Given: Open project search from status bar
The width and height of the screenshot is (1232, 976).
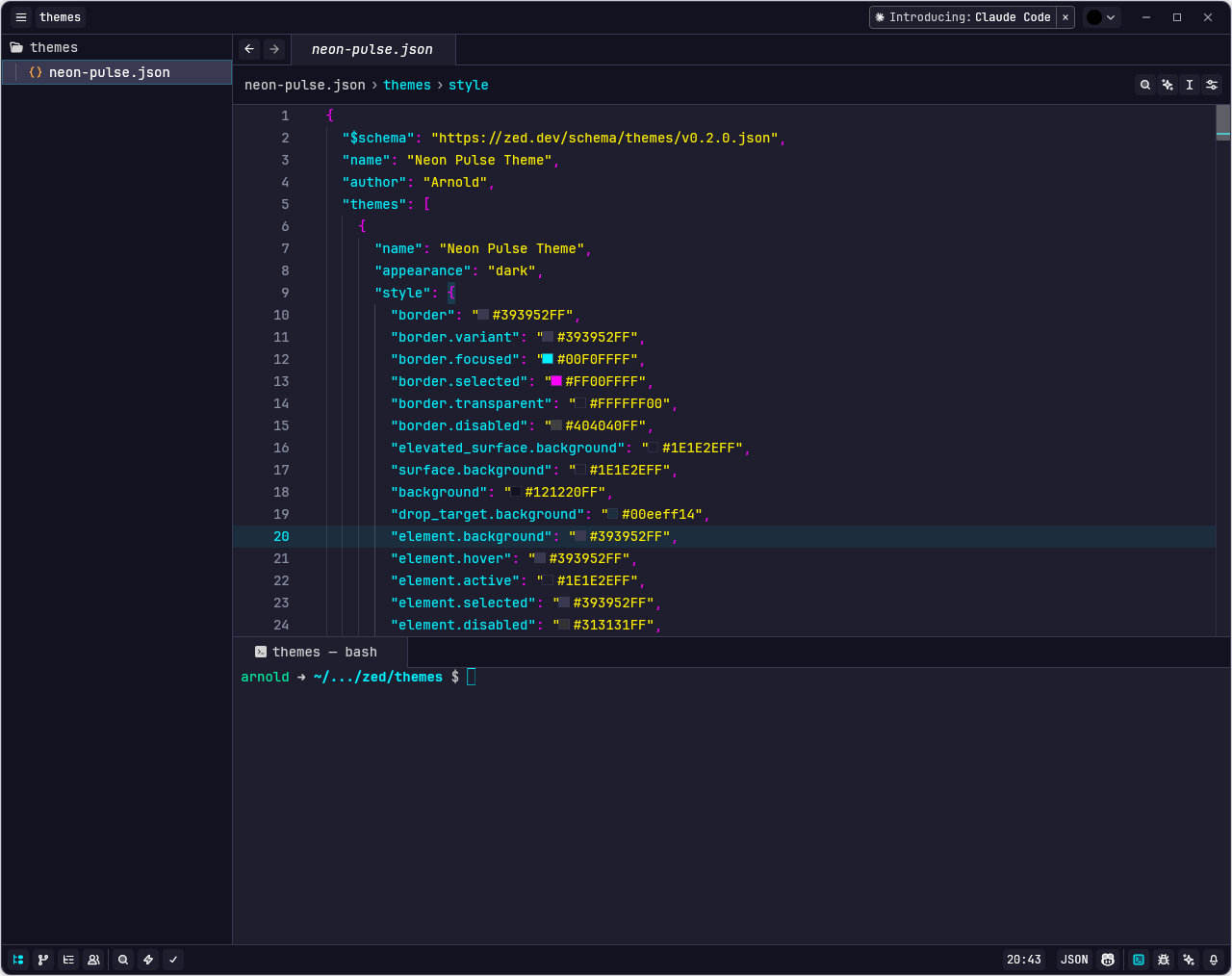Looking at the screenshot, I should tap(123, 960).
